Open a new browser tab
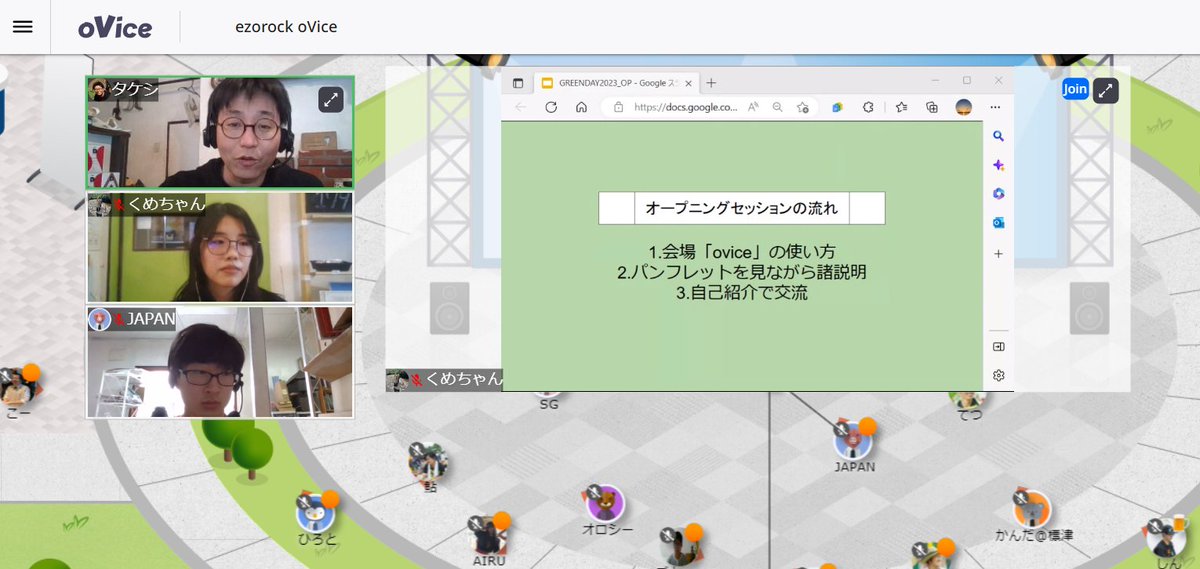Viewport: 1200px width, 569px height. (711, 82)
